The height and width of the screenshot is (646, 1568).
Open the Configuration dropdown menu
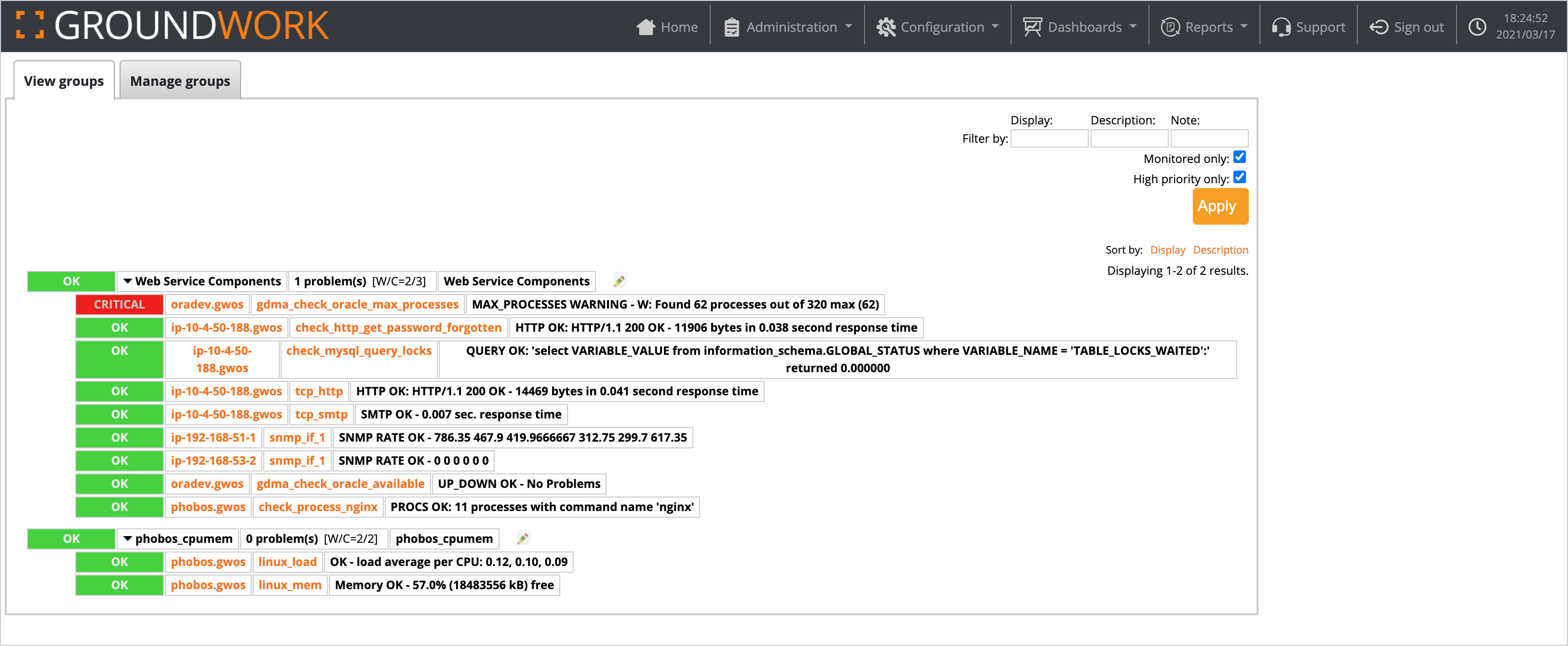click(938, 27)
